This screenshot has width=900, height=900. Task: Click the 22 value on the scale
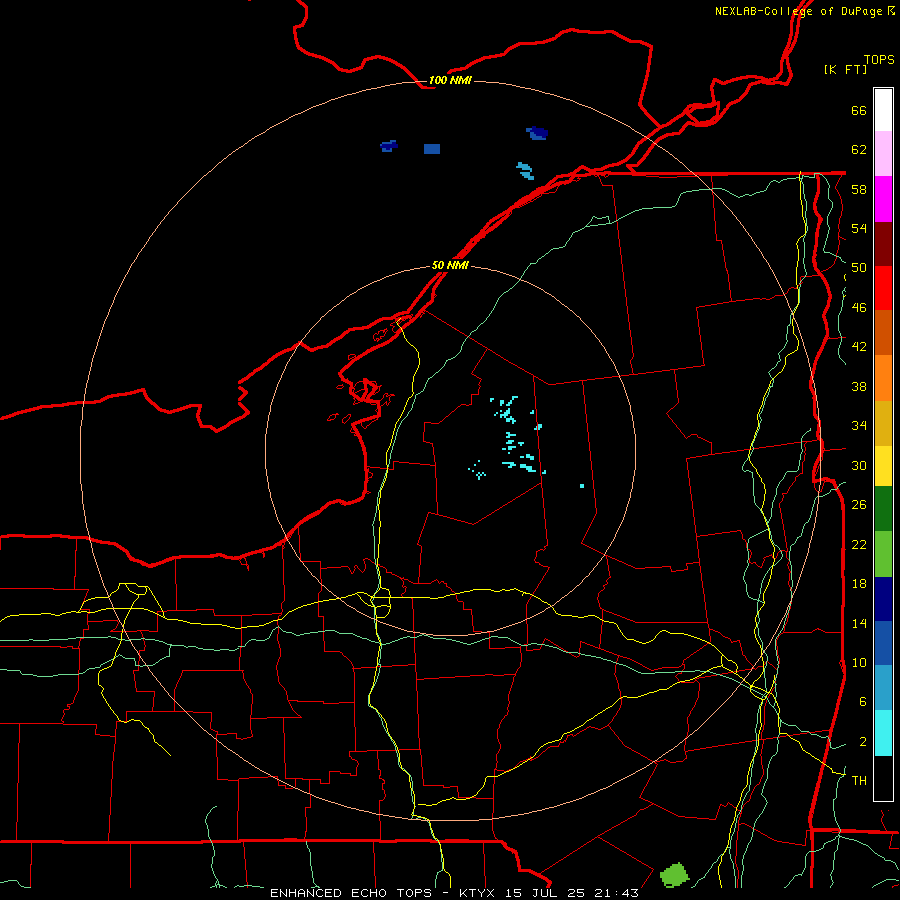pyautogui.click(x=859, y=544)
